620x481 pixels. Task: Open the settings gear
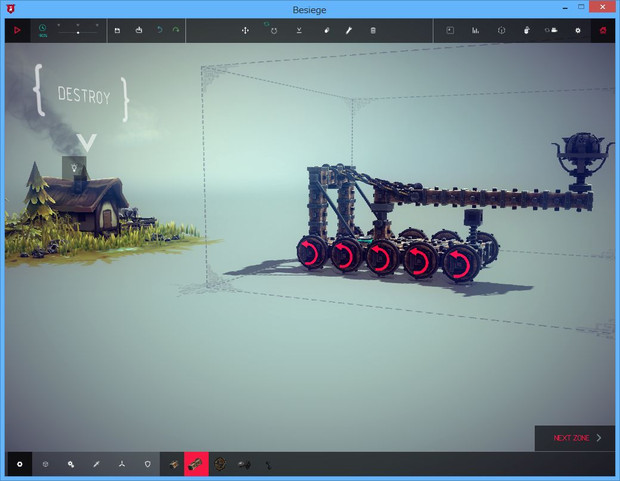click(x=577, y=30)
